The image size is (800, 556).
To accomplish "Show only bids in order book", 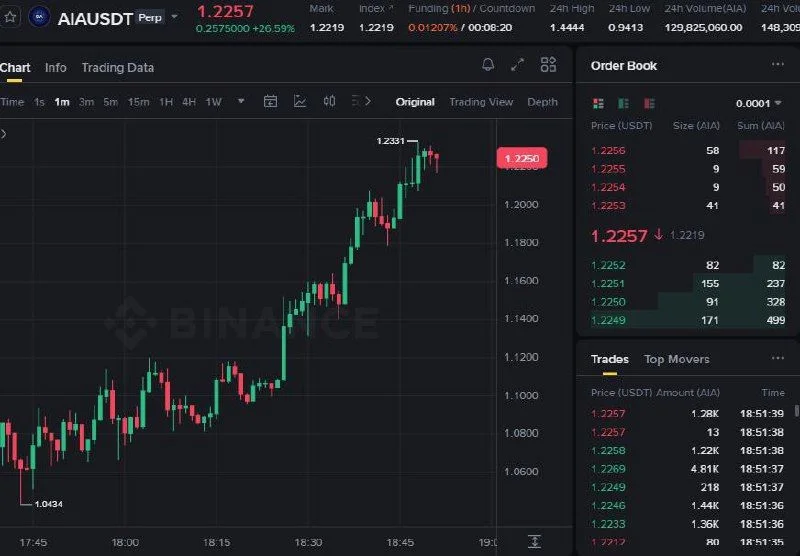I will coord(623,104).
